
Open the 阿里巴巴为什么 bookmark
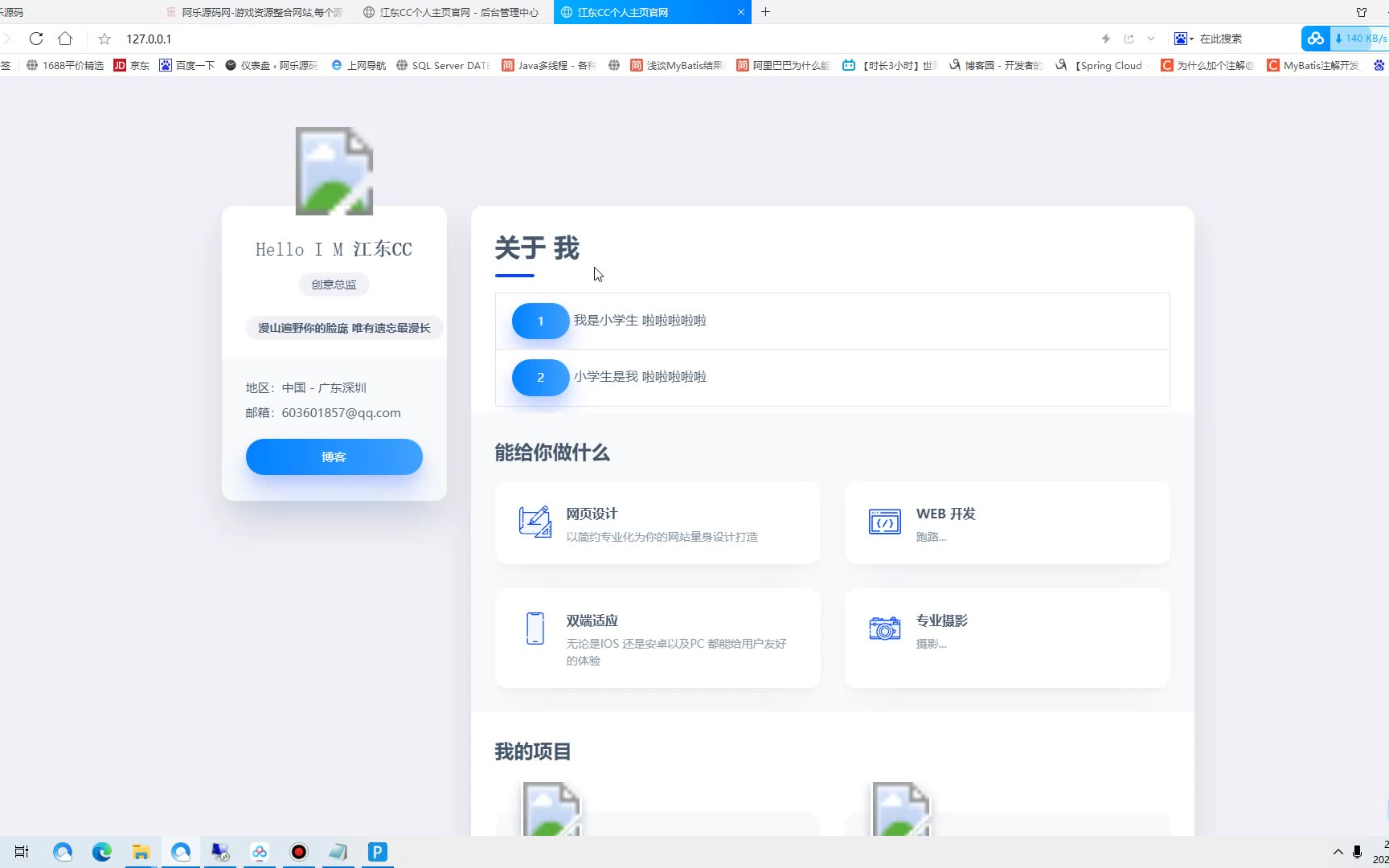784,65
